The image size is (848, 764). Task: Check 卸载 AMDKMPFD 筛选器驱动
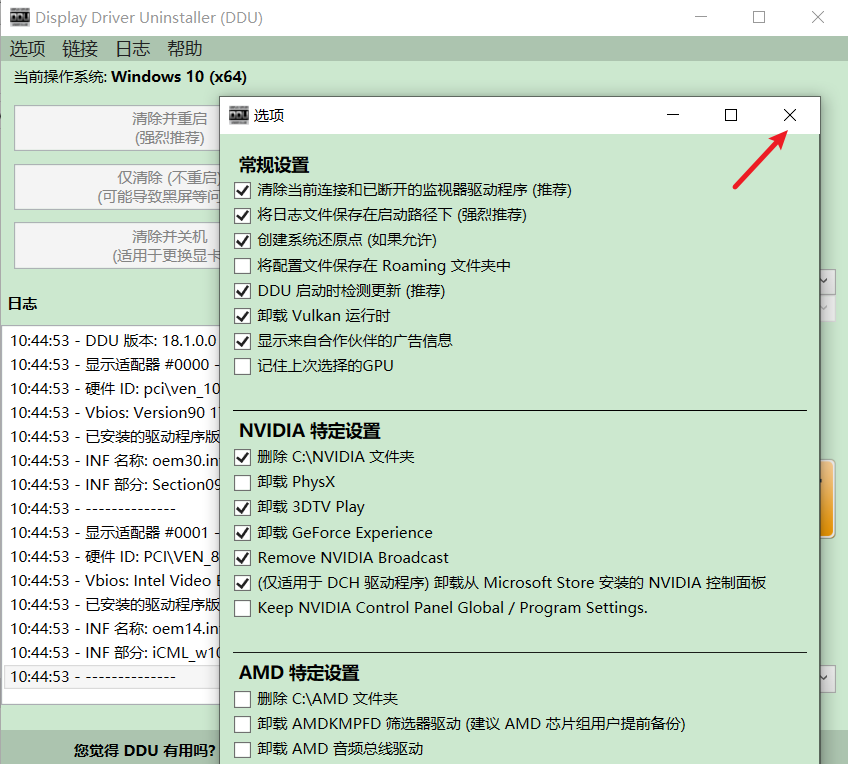coord(242,724)
